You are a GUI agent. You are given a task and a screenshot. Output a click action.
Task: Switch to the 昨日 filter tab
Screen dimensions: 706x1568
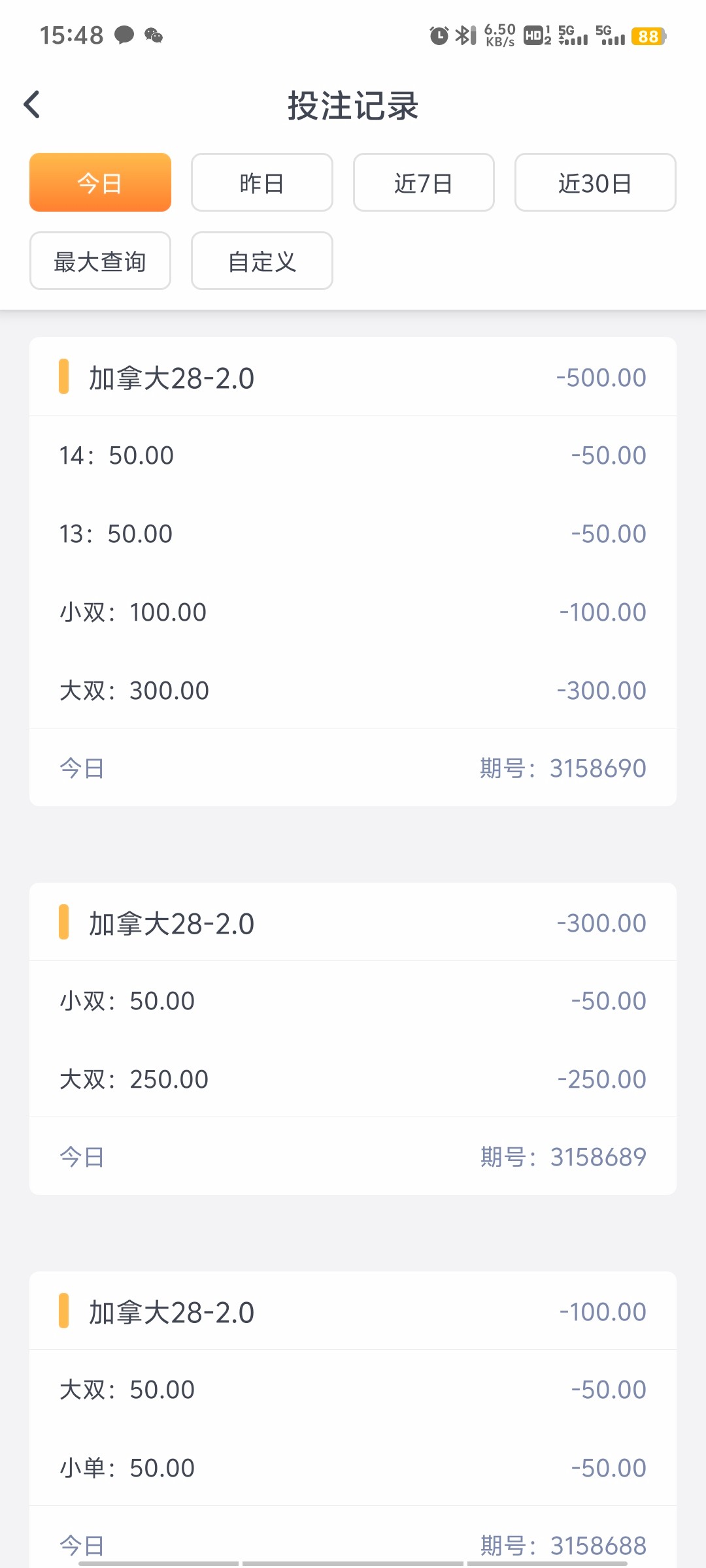261,183
